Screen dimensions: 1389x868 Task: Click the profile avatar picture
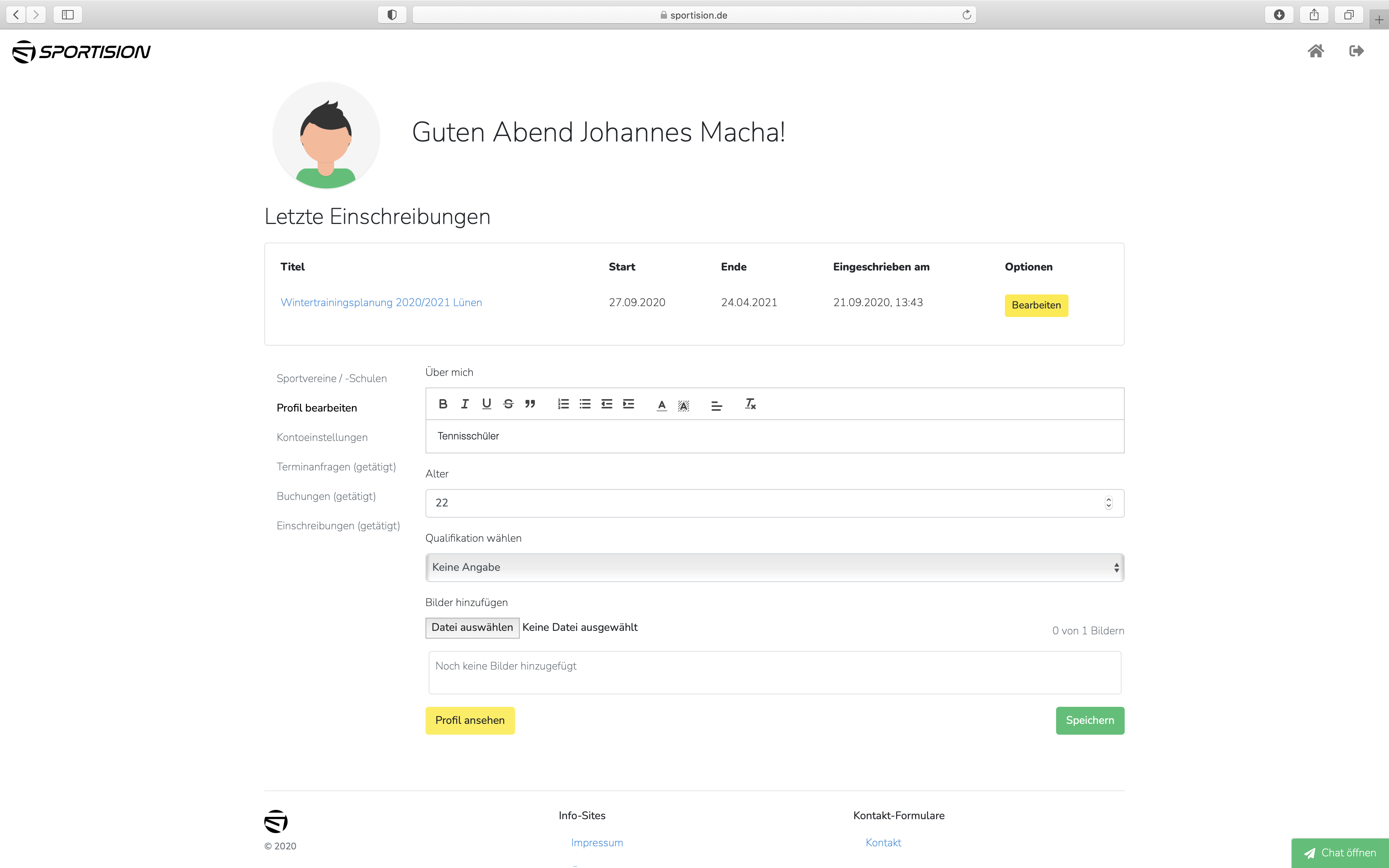pyautogui.click(x=326, y=136)
